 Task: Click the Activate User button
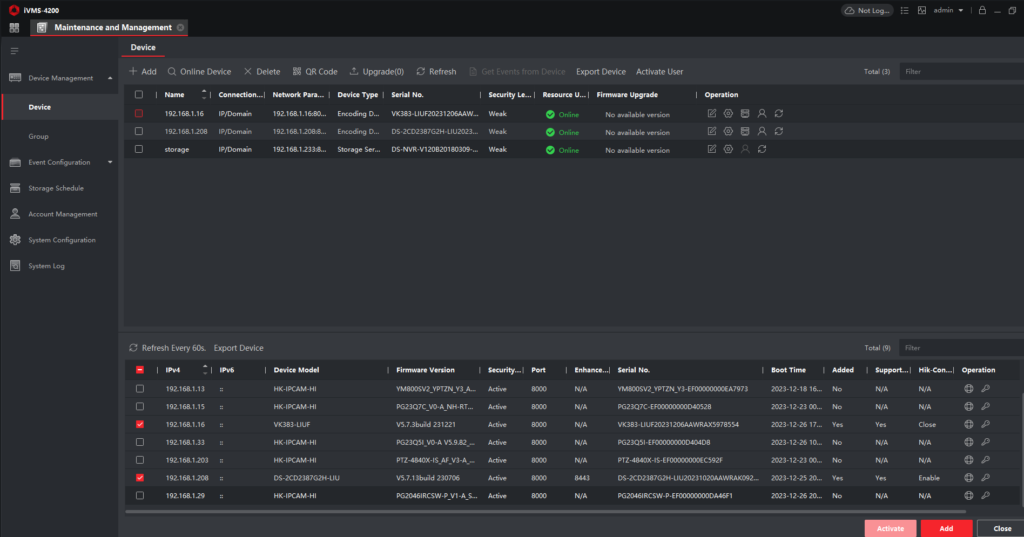659,72
